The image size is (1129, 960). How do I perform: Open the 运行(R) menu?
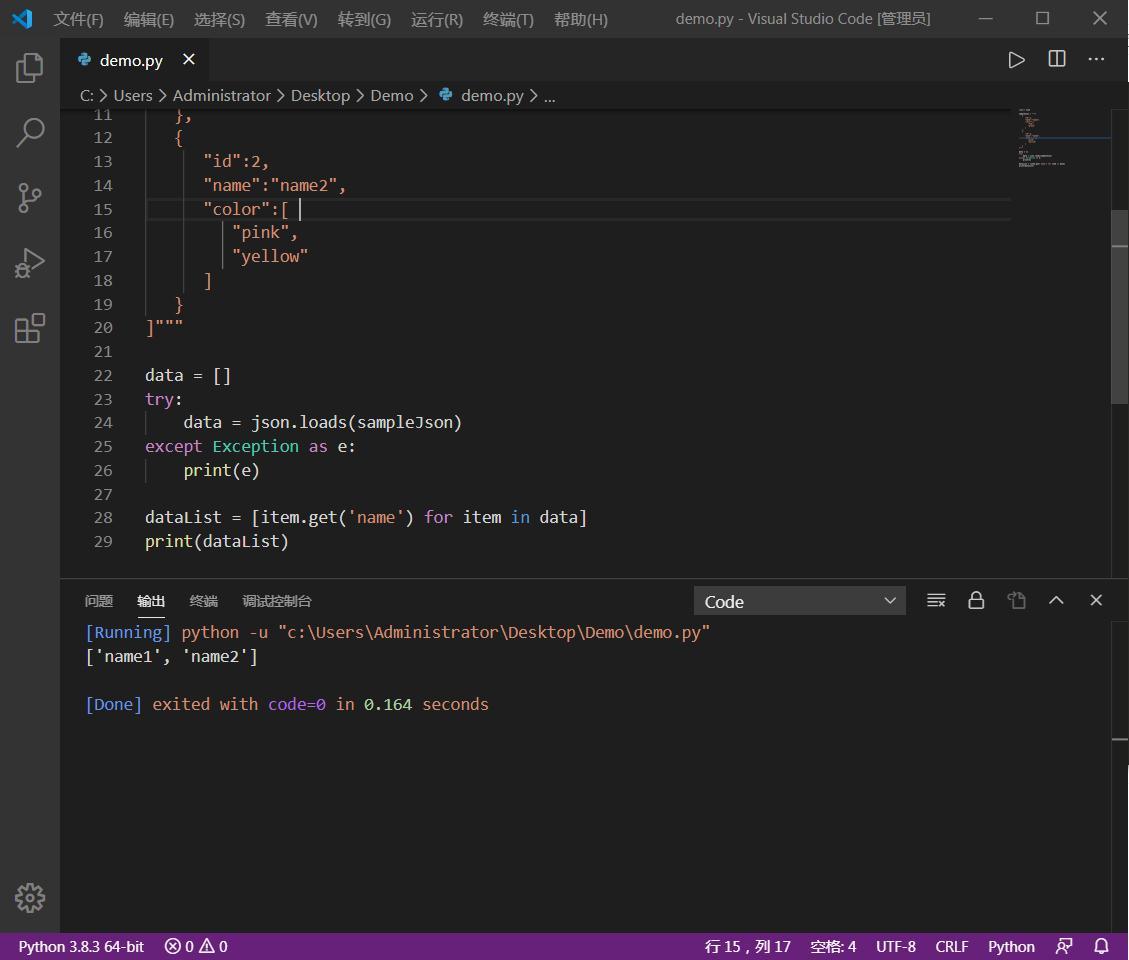436,18
